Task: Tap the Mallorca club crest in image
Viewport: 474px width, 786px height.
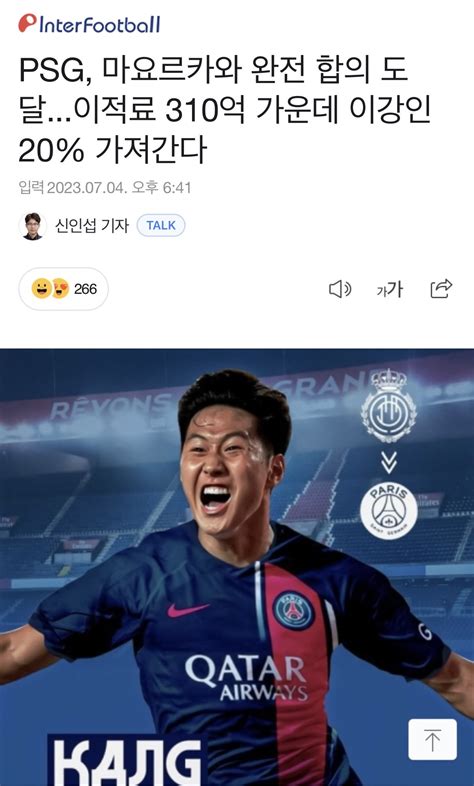Action: (389, 406)
